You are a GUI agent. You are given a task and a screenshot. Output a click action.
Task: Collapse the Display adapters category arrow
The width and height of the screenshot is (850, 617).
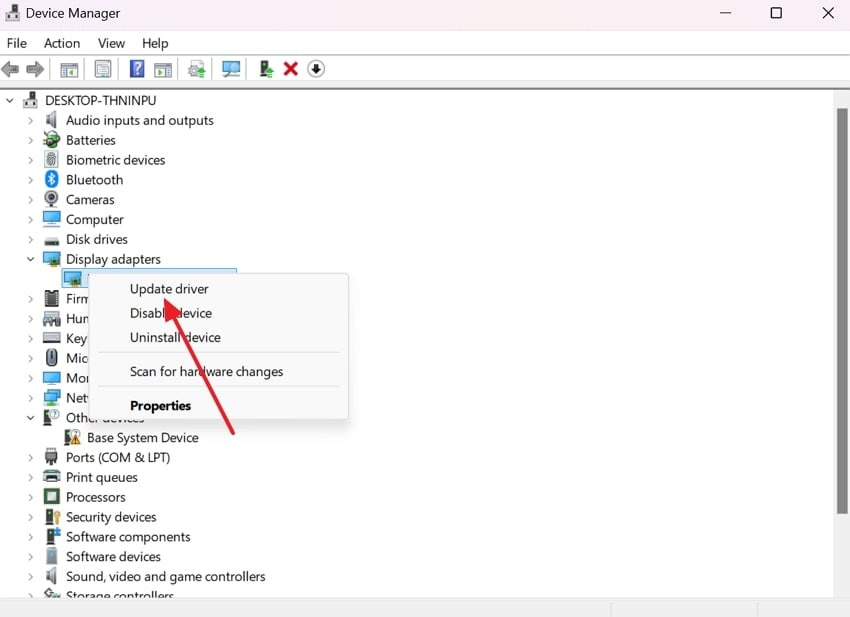(x=30, y=259)
